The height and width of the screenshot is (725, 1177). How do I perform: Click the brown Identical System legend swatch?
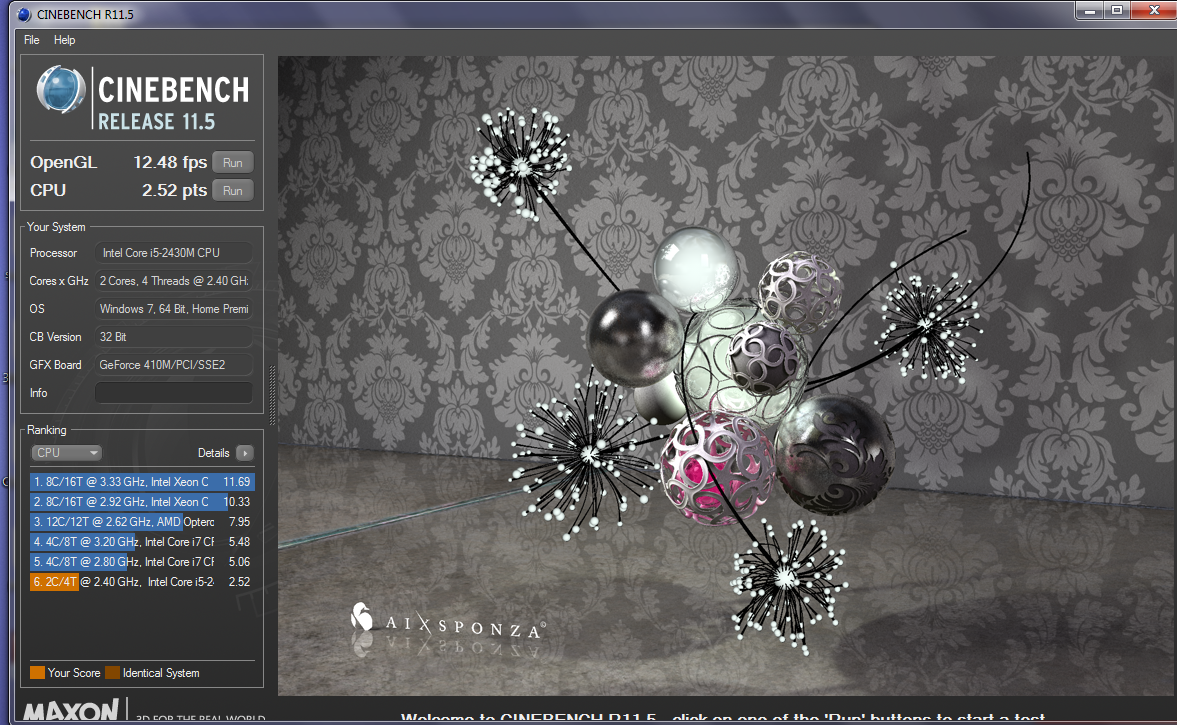(113, 672)
